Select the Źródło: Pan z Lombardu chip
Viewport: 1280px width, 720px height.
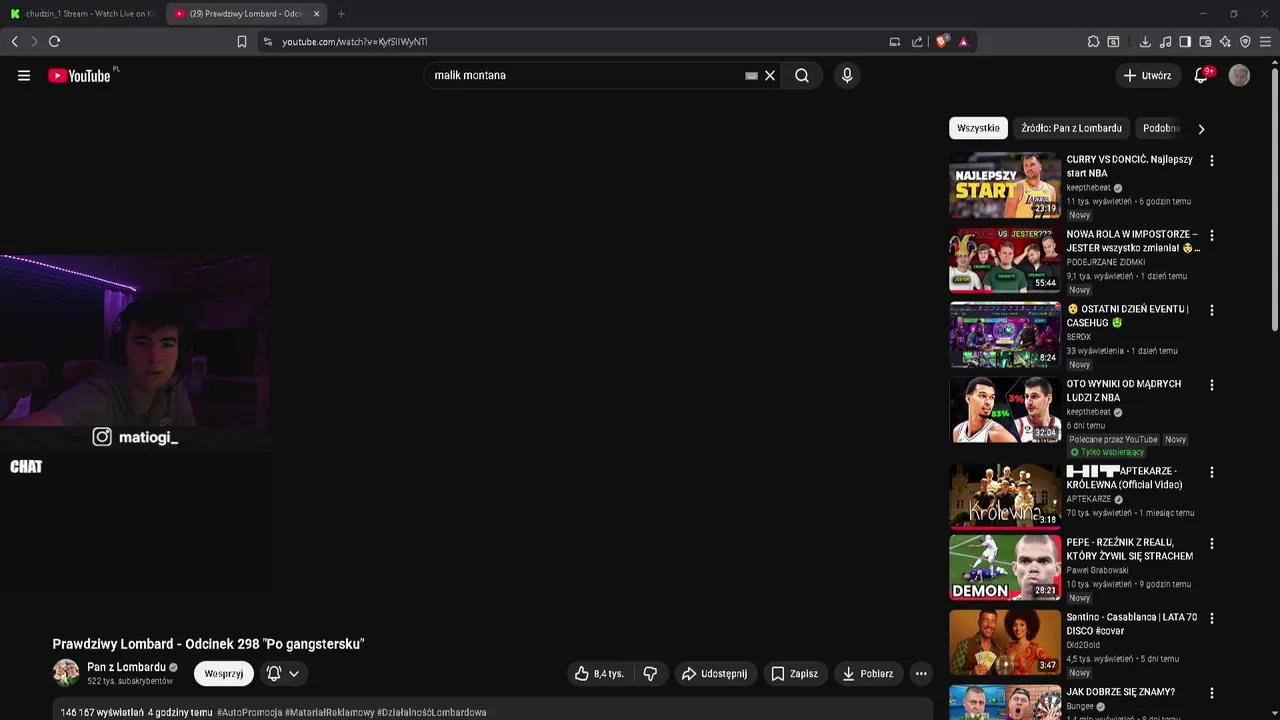[1071, 128]
